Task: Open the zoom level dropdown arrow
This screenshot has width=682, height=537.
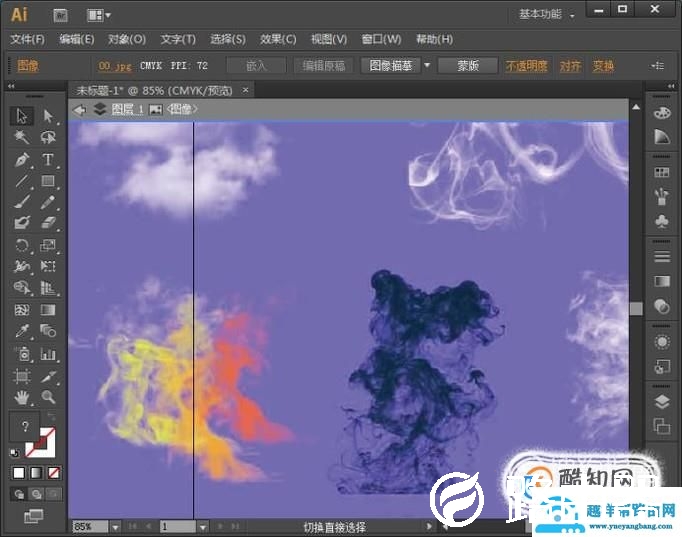Action: [x=115, y=527]
